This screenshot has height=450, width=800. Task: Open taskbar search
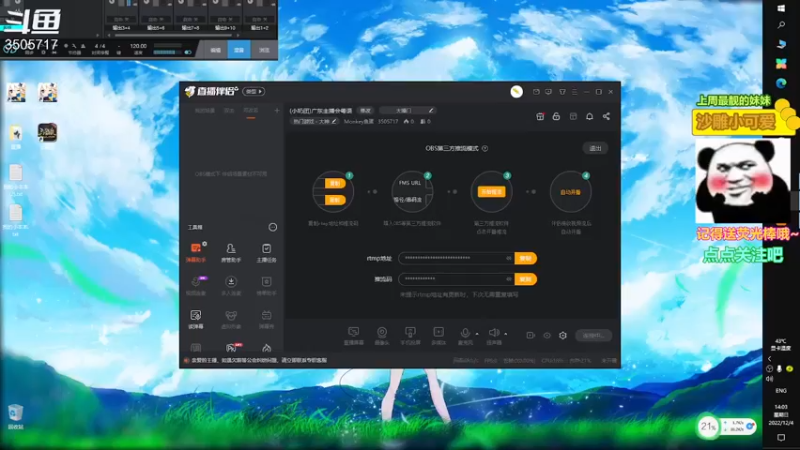tap(781, 25)
